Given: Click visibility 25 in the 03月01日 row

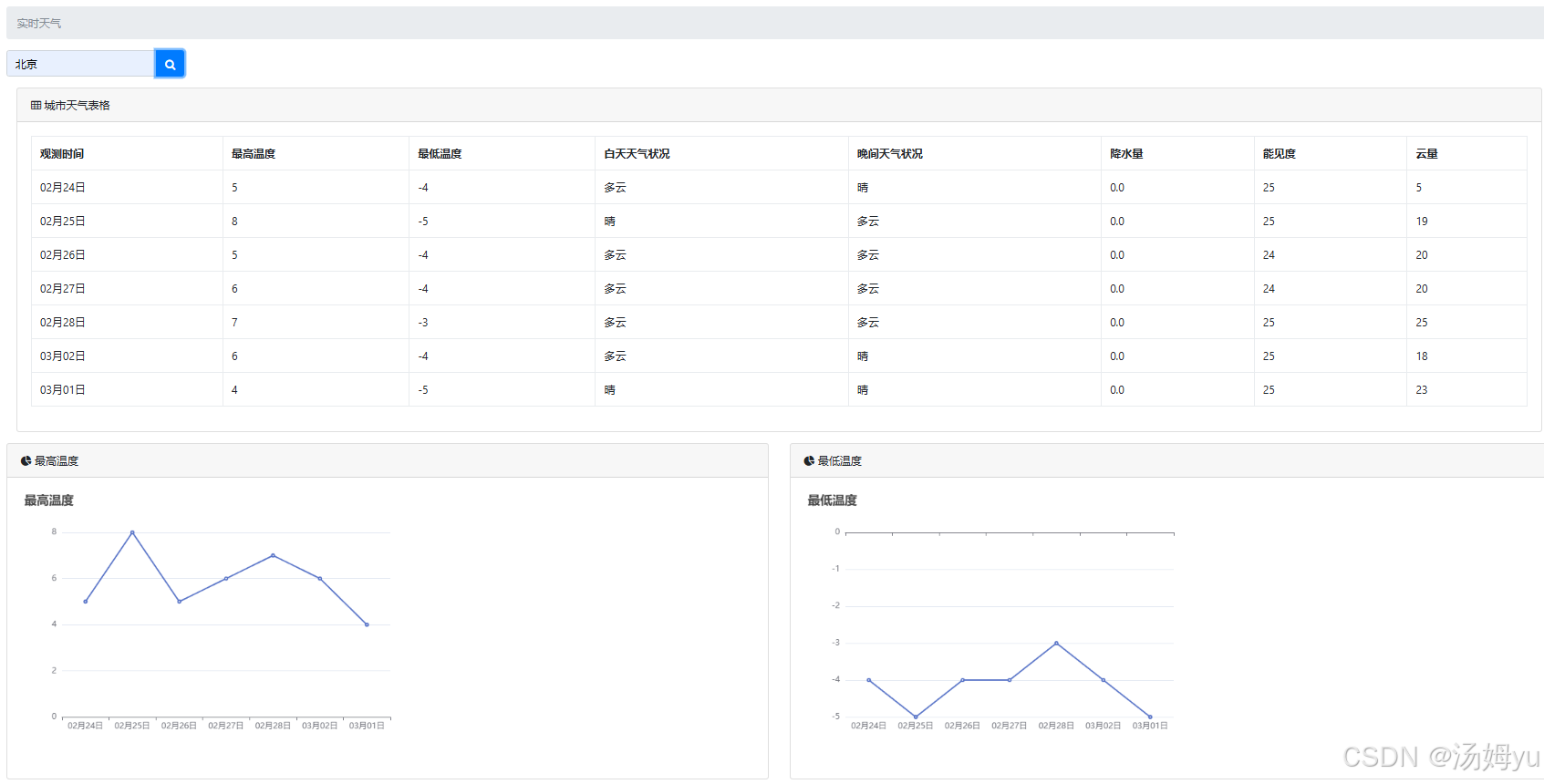Looking at the screenshot, I should [1269, 390].
